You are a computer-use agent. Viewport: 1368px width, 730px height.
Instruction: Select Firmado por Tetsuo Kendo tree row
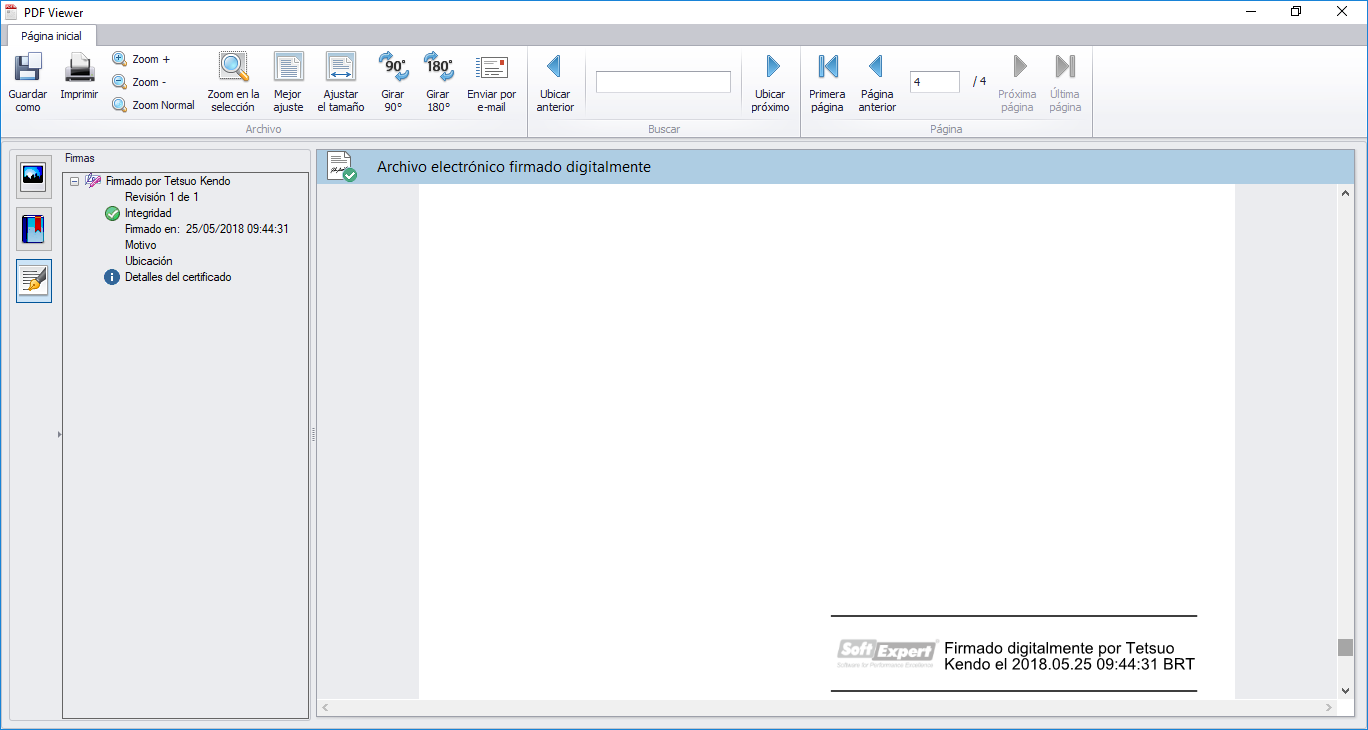[x=168, y=181]
